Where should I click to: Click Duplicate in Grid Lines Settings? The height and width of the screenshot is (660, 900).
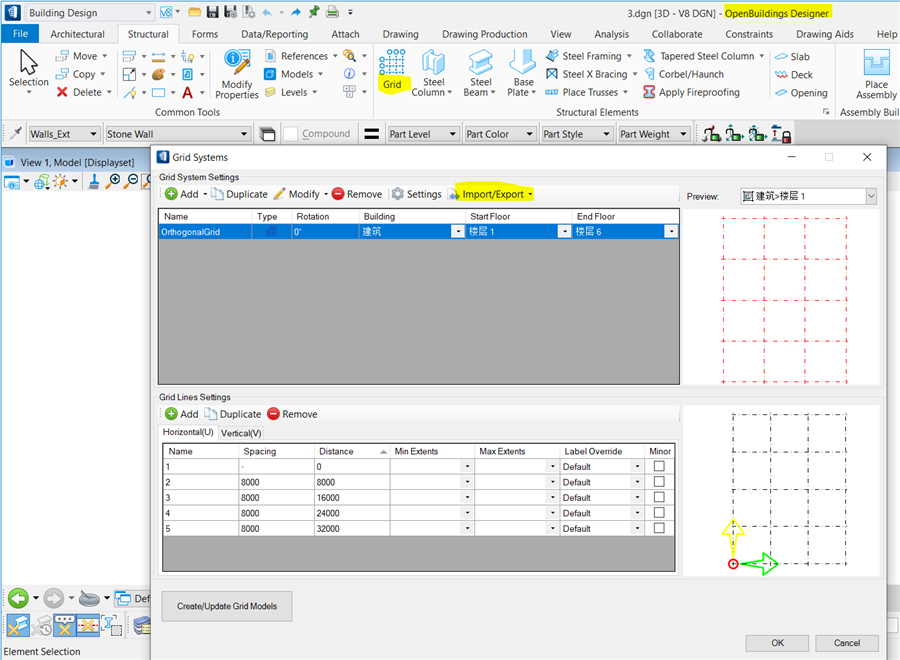click(x=233, y=414)
